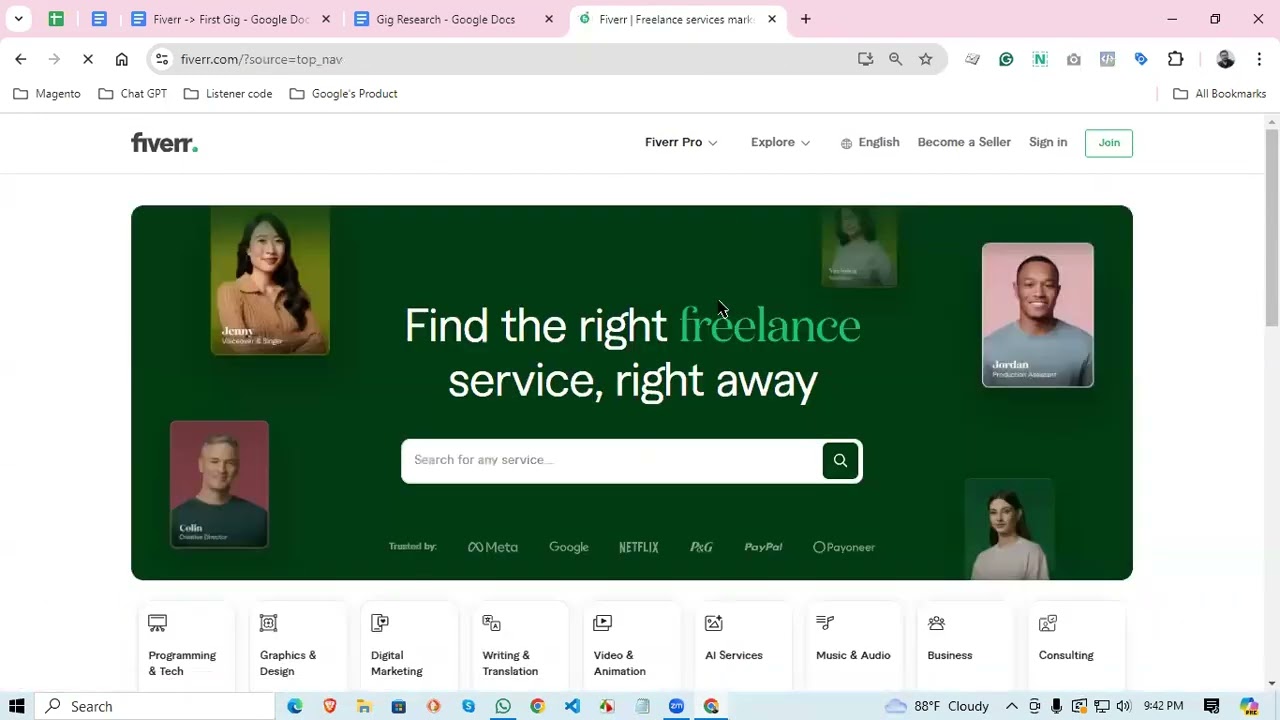This screenshot has height=720, width=1280.
Task: Open the weather widget showing 88°F Cloudy
Action: (937, 706)
